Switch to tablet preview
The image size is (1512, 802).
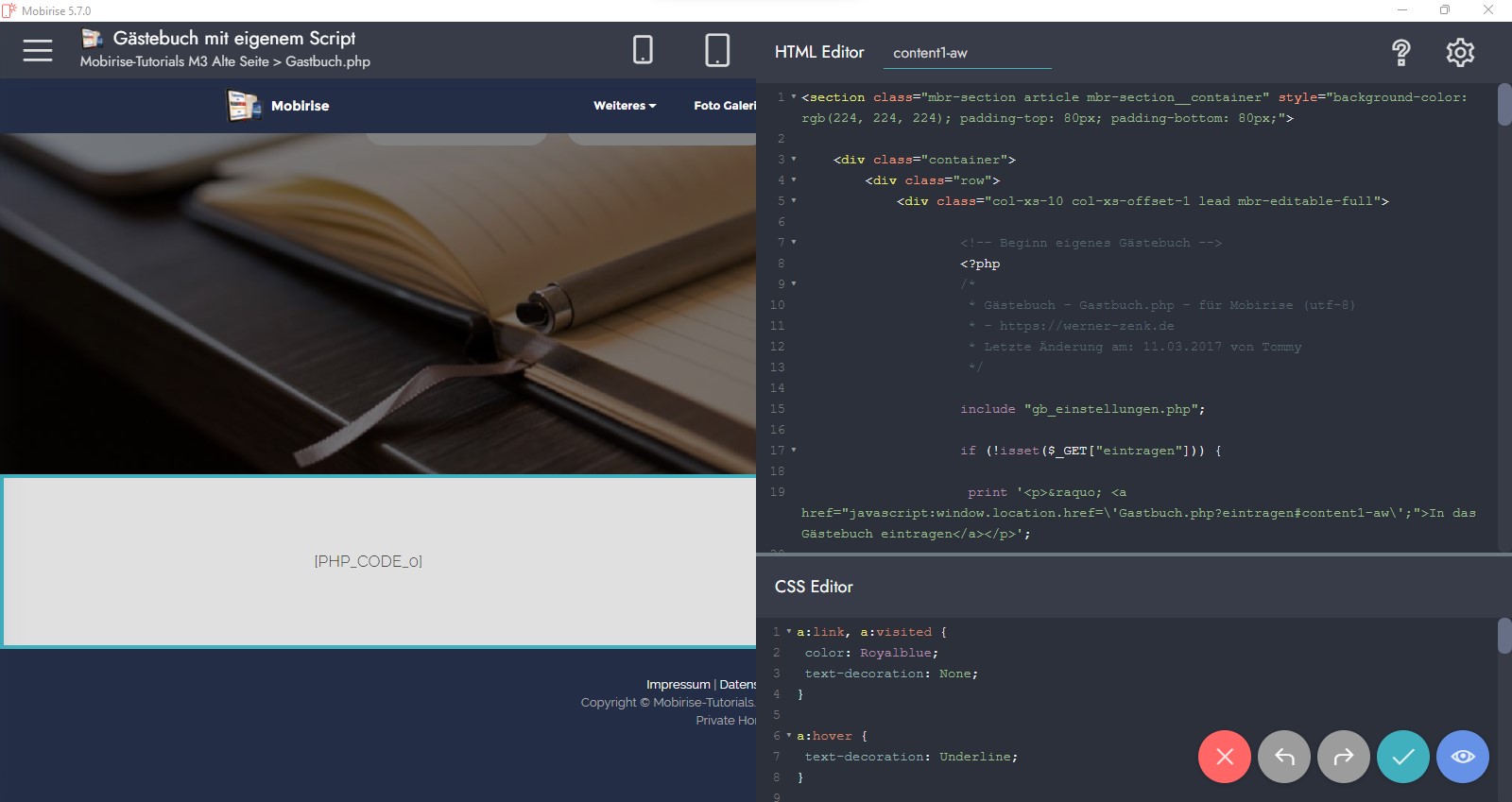coord(717,50)
